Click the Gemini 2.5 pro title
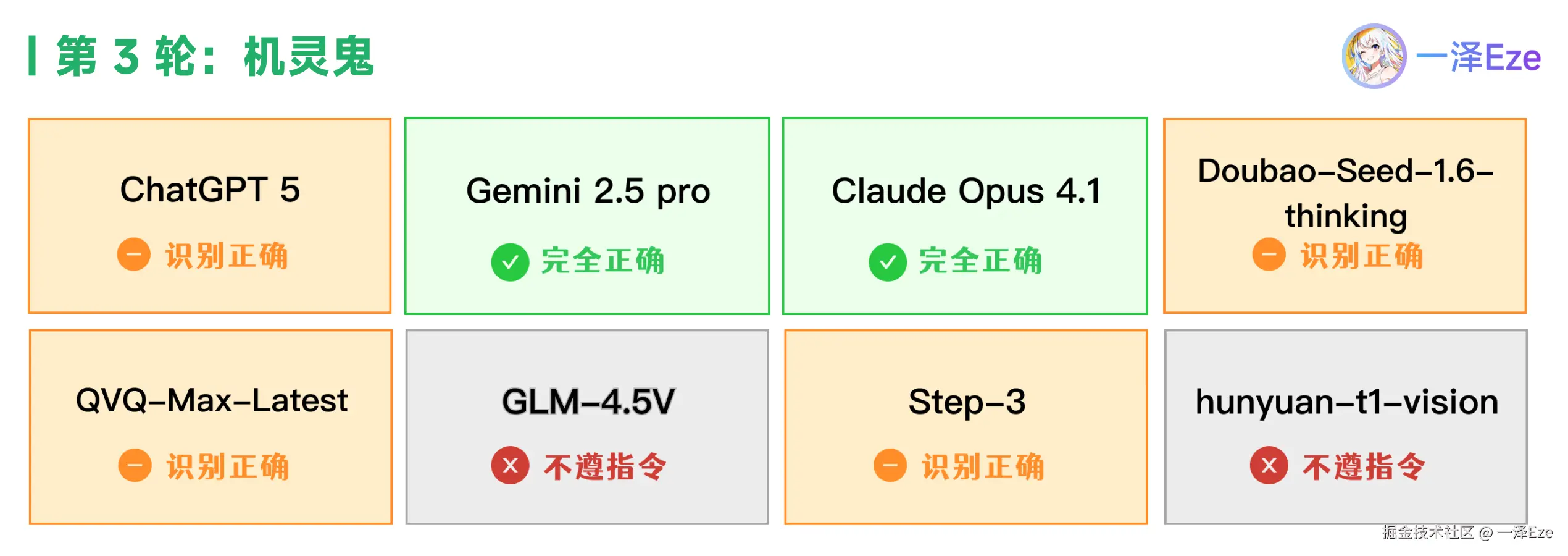This screenshot has width=1568, height=556. pyautogui.click(x=588, y=191)
